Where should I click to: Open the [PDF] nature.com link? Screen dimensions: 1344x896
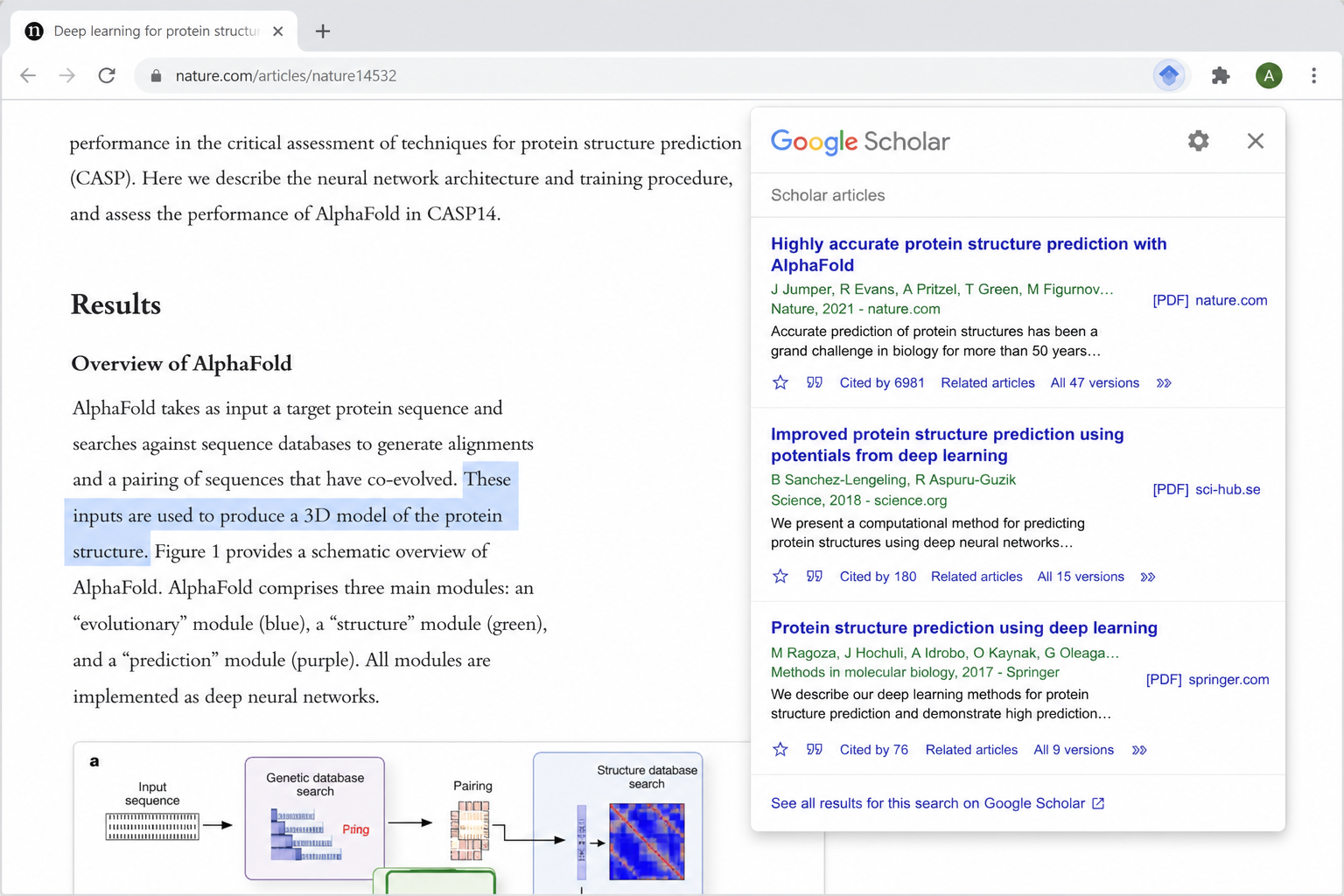tap(1210, 300)
